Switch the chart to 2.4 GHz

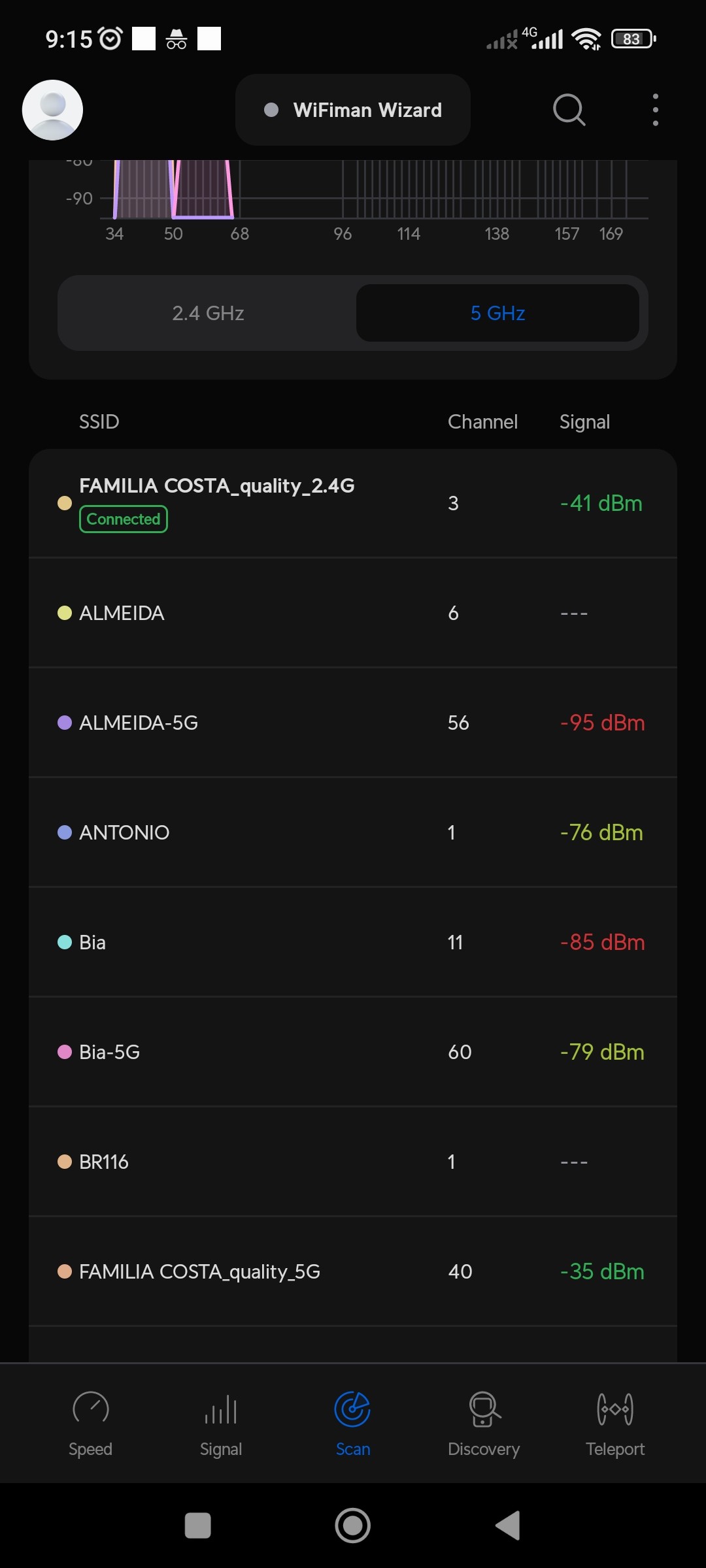pyautogui.click(x=208, y=313)
